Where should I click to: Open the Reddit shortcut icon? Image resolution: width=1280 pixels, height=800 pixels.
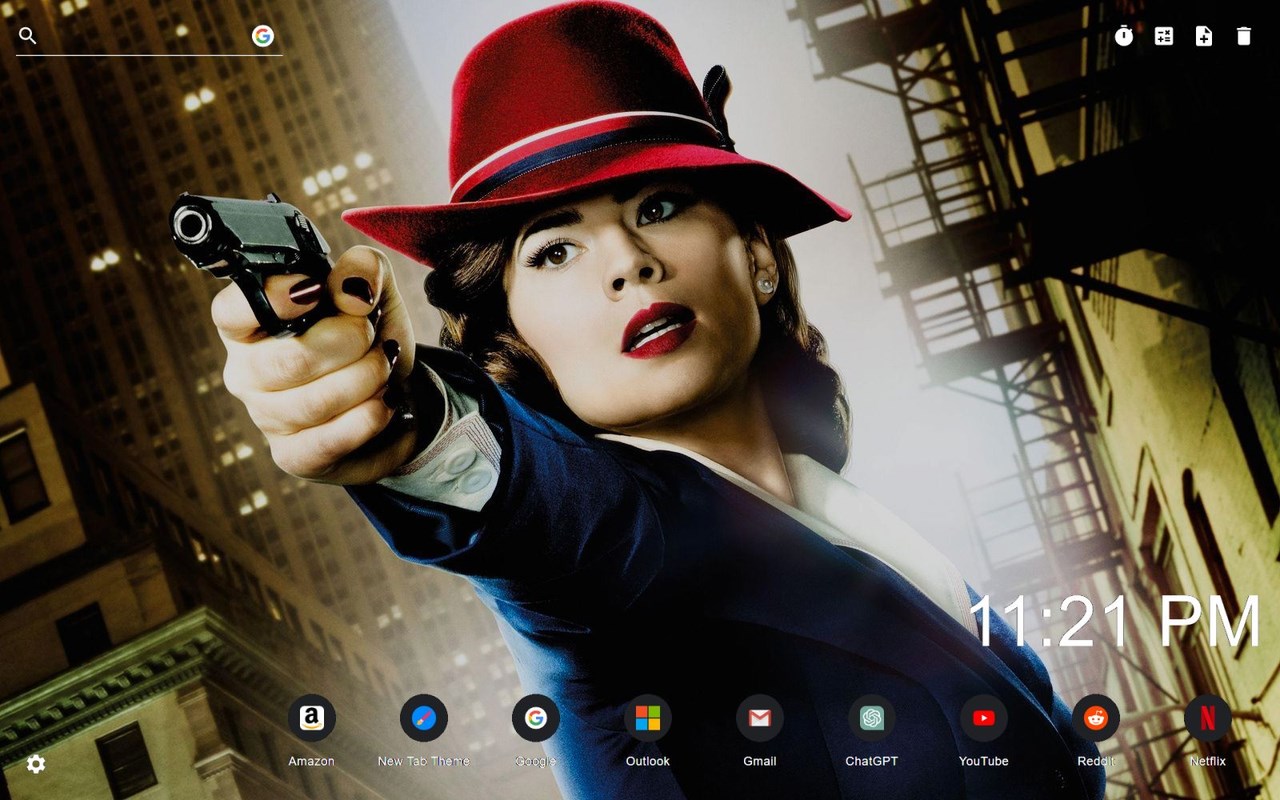[1096, 718]
